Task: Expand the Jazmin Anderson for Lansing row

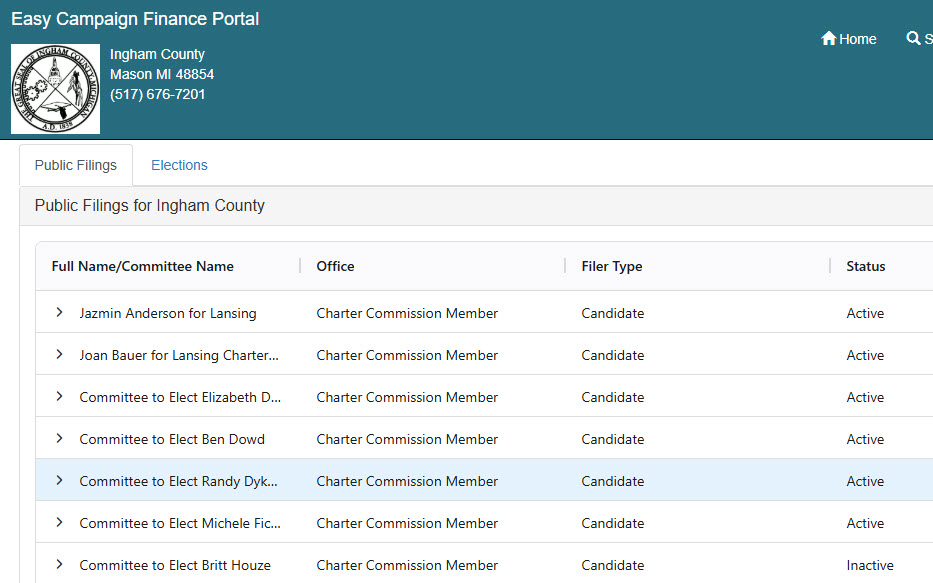Action: click(x=59, y=313)
